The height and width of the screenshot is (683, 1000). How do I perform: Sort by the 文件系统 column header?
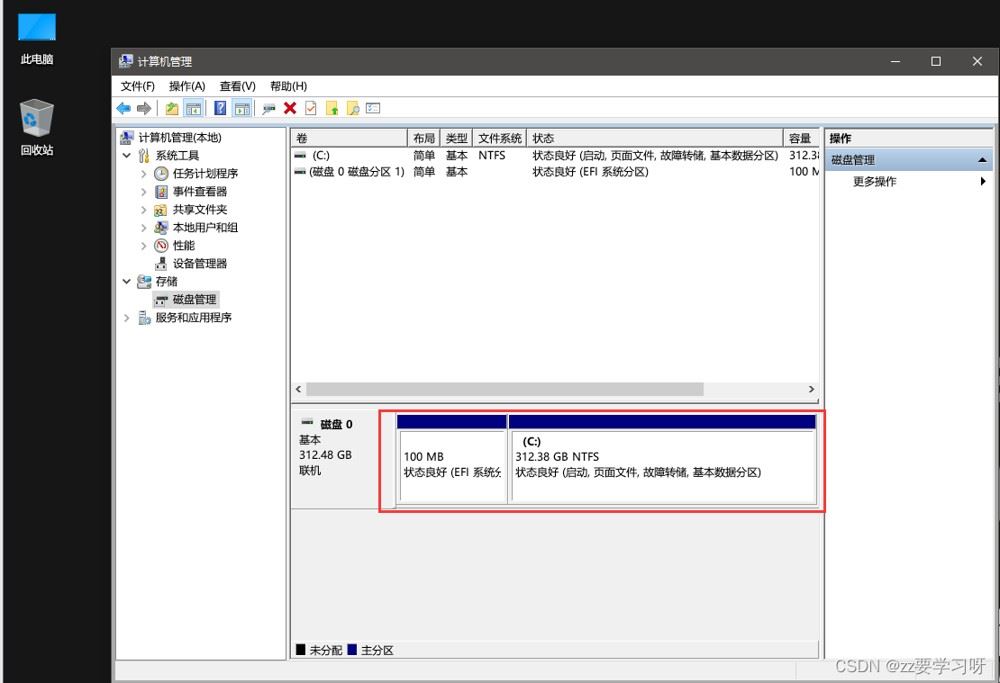[499, 138]
